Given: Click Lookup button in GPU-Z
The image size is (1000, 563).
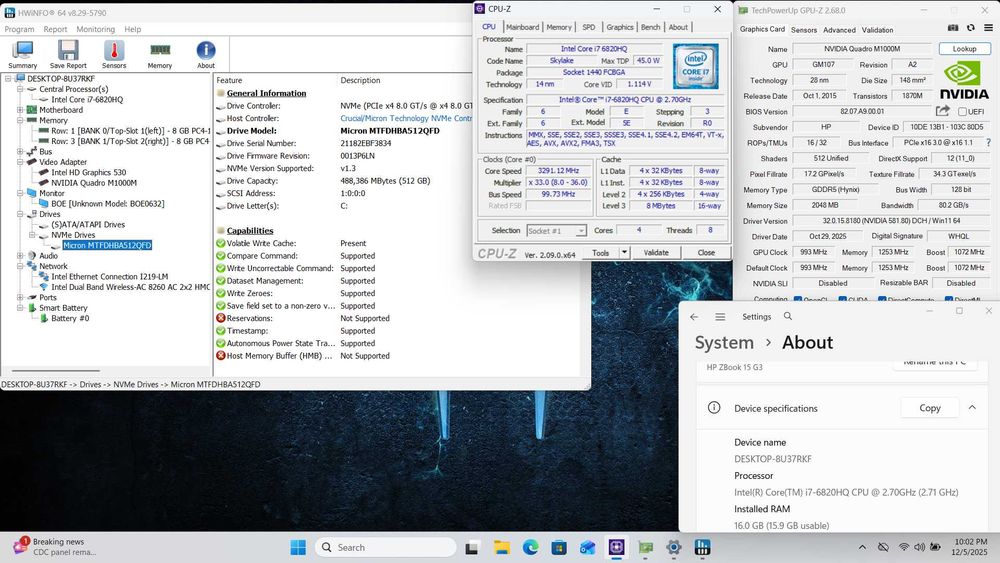Looking at the screenshot, I should tap(964, 48).
